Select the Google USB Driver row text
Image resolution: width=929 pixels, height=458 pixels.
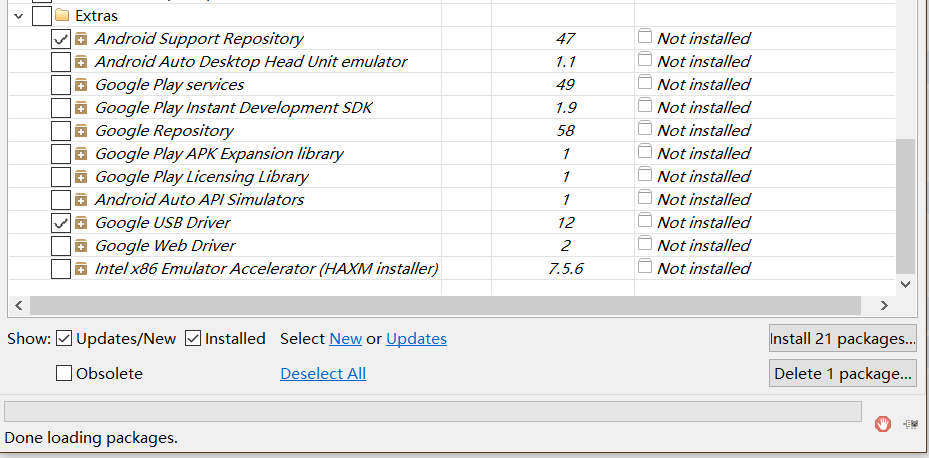point(162,223)
